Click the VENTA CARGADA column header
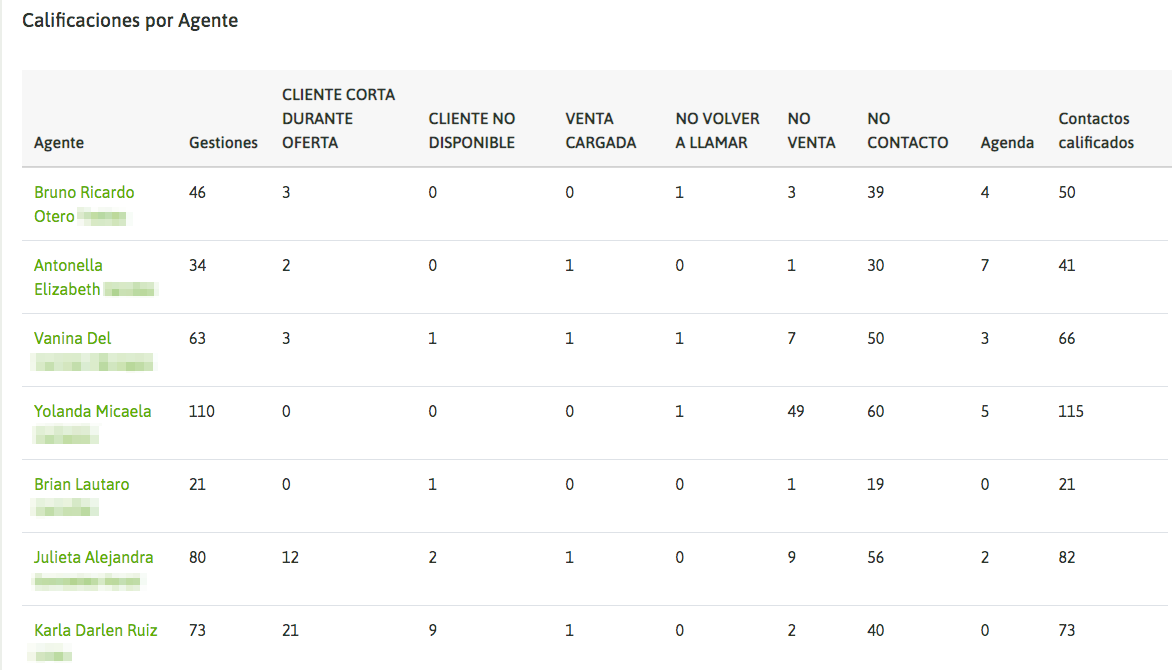The width and height of the screenshot is (1172, 670). pos(601,131)
